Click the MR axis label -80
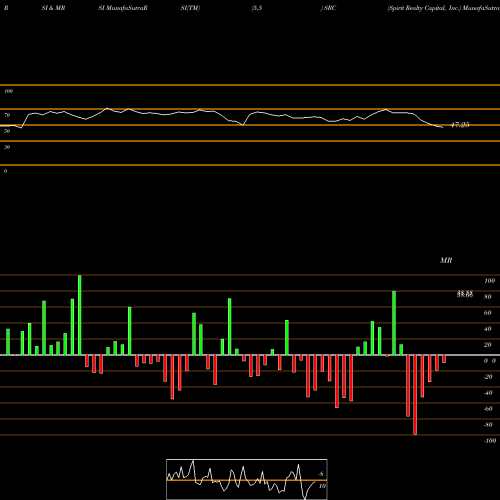The width and height of the screenshot is (500, 500). 488,425
